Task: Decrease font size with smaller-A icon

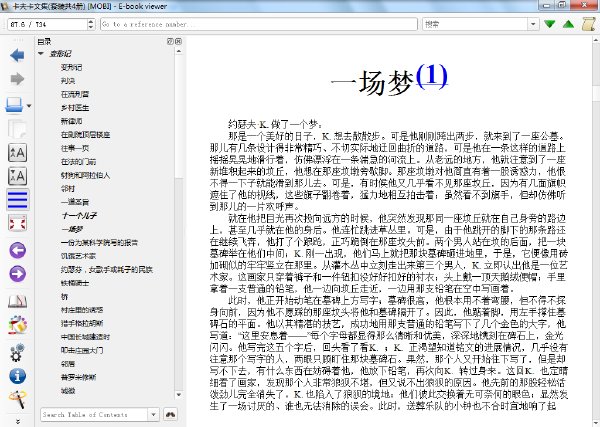Action: [x=17, y=176]
